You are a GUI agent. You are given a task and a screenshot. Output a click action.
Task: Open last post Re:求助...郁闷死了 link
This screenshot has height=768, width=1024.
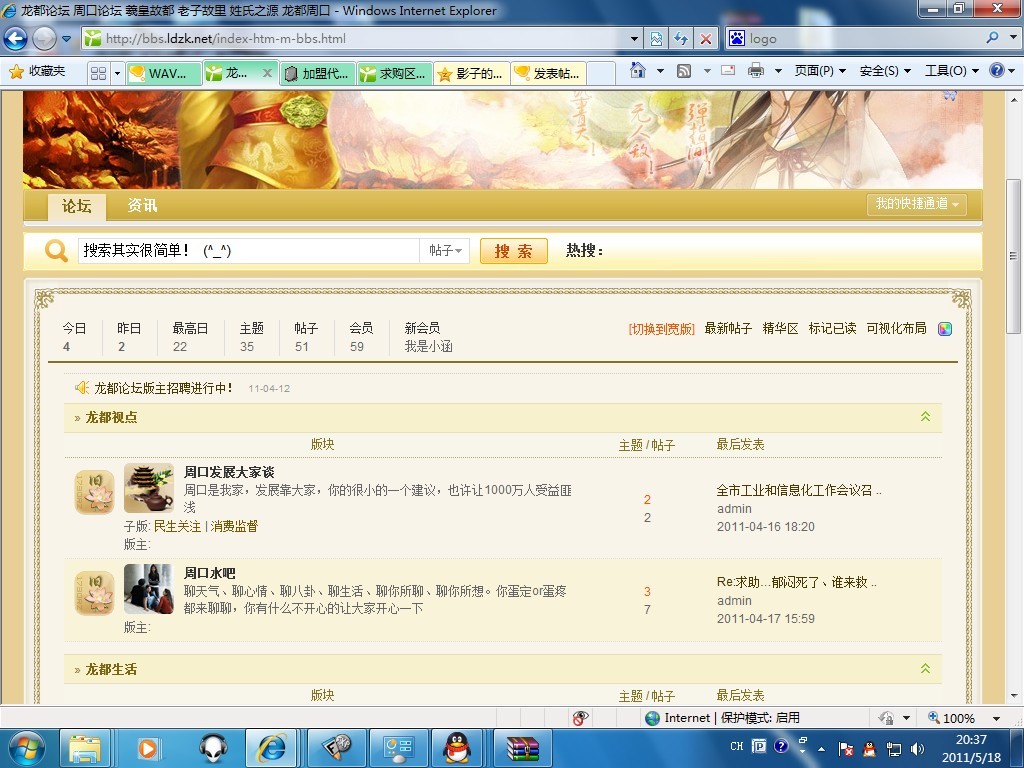[x=797, y=583]
